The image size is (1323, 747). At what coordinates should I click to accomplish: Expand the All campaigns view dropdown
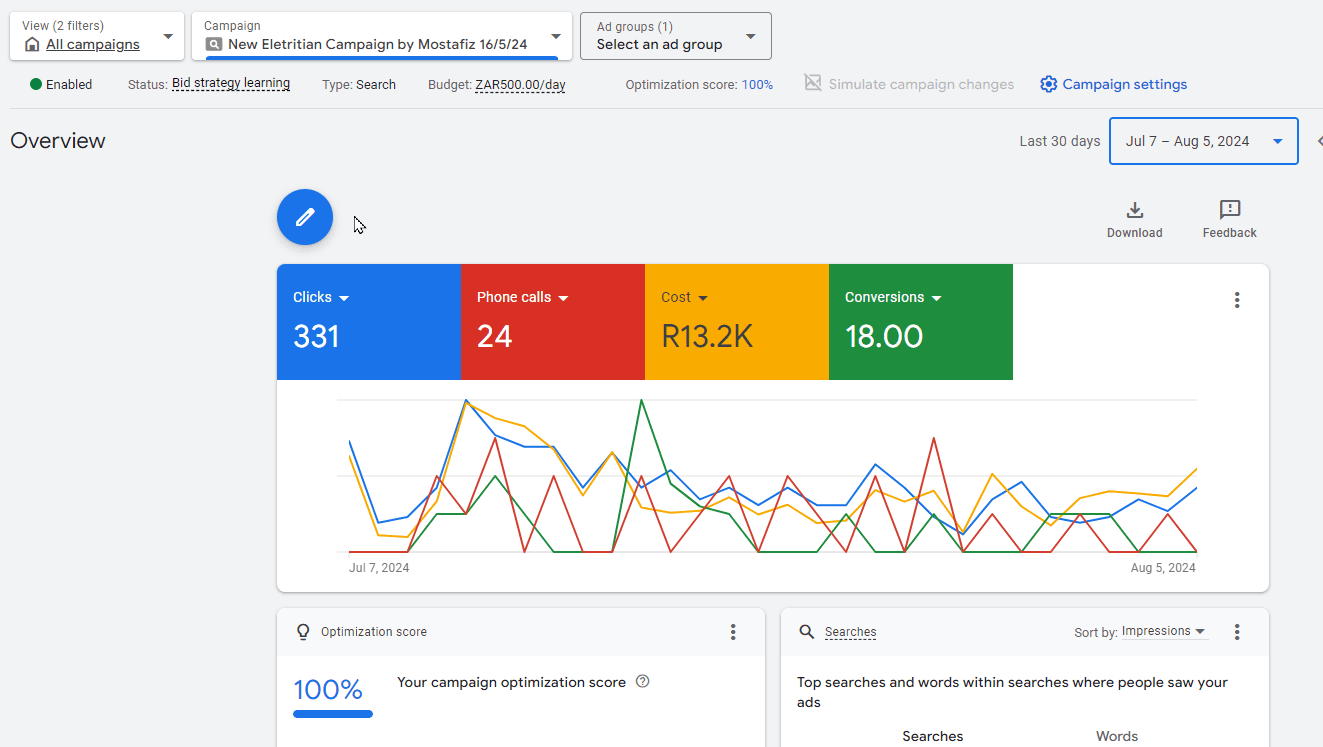(x=97, y=36)
